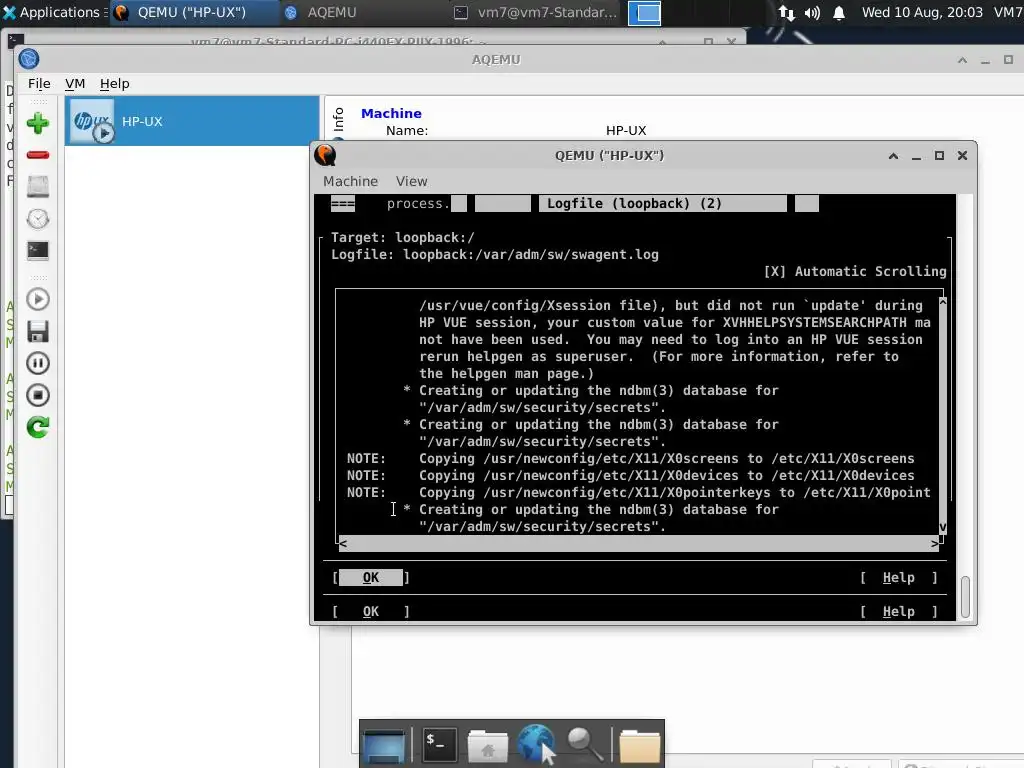Click the notification bell tray icon
The width and height of the screenshot is (1024, 768).
[x=839, y=12]
